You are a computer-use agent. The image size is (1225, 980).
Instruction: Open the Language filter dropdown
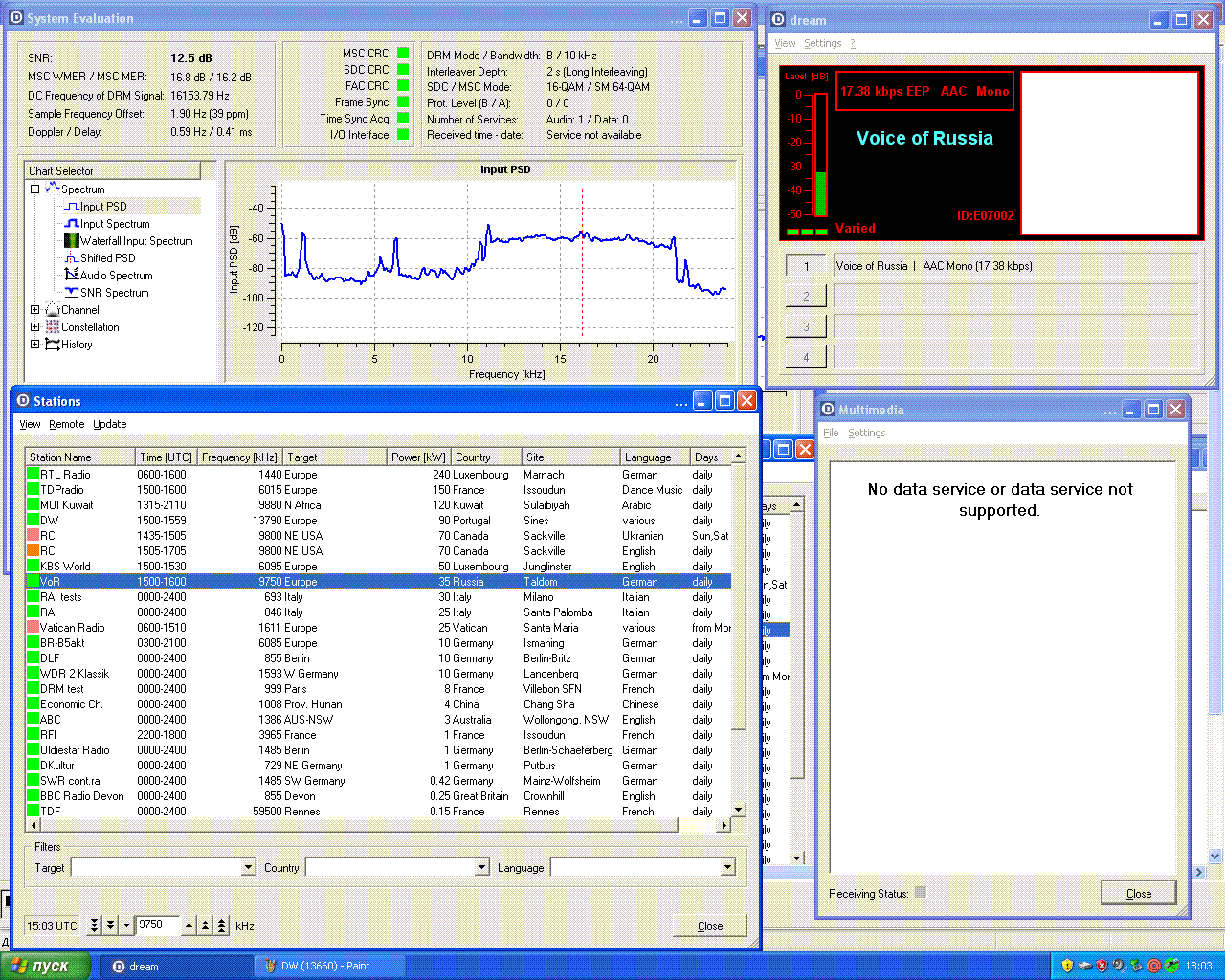click(x=727, y=867)
